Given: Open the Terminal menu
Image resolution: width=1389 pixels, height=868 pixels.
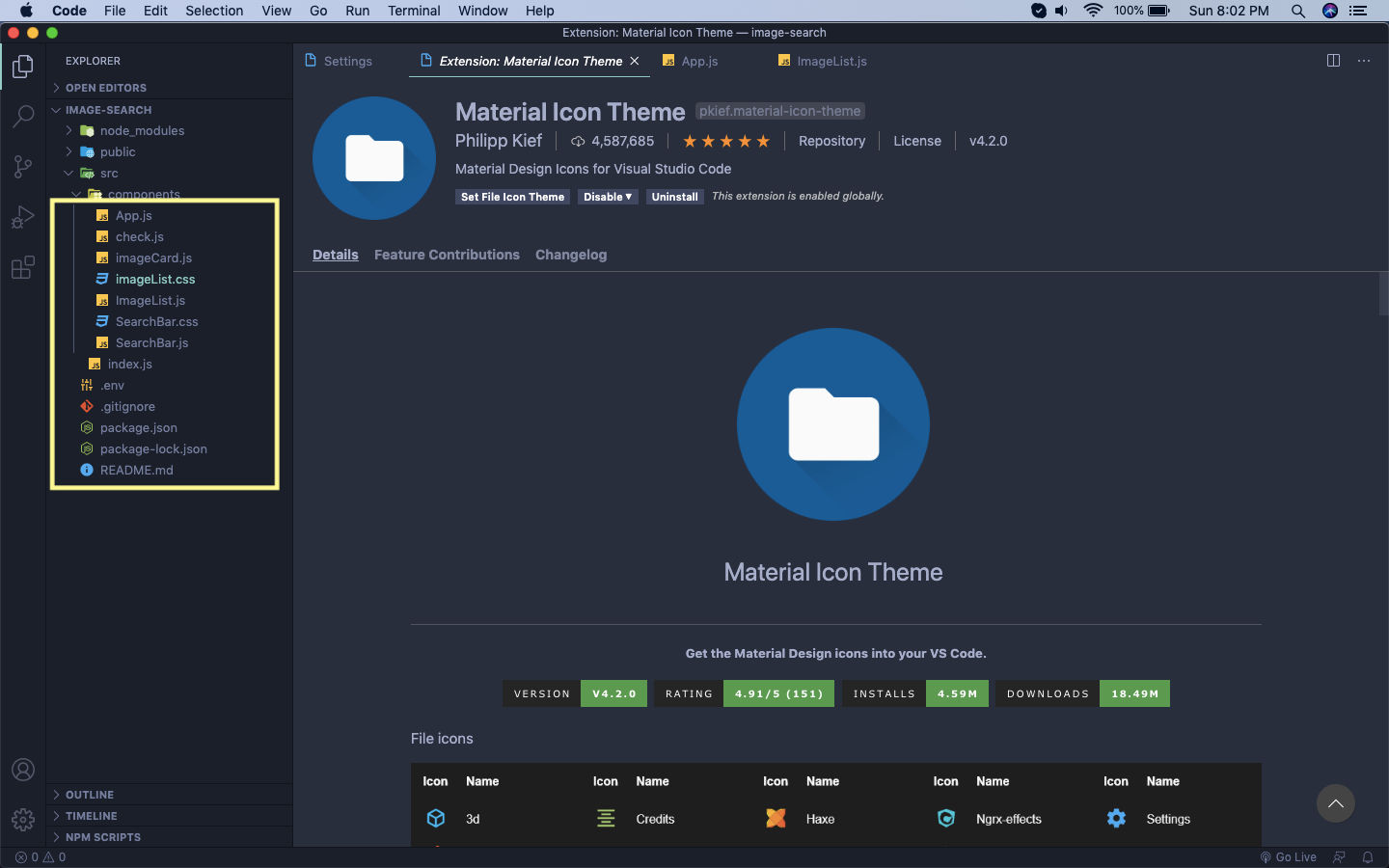Looking at the screenshot, I should click(414, 11).
